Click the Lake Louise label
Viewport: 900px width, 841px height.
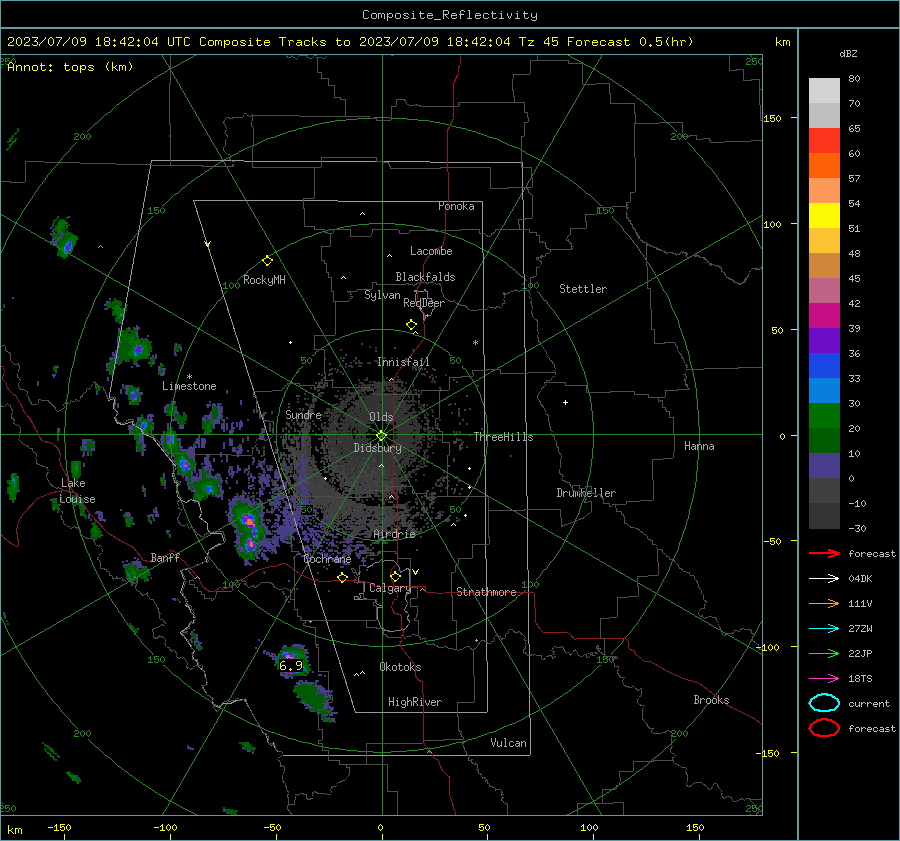pyautogui.click(x=77, y=491)
